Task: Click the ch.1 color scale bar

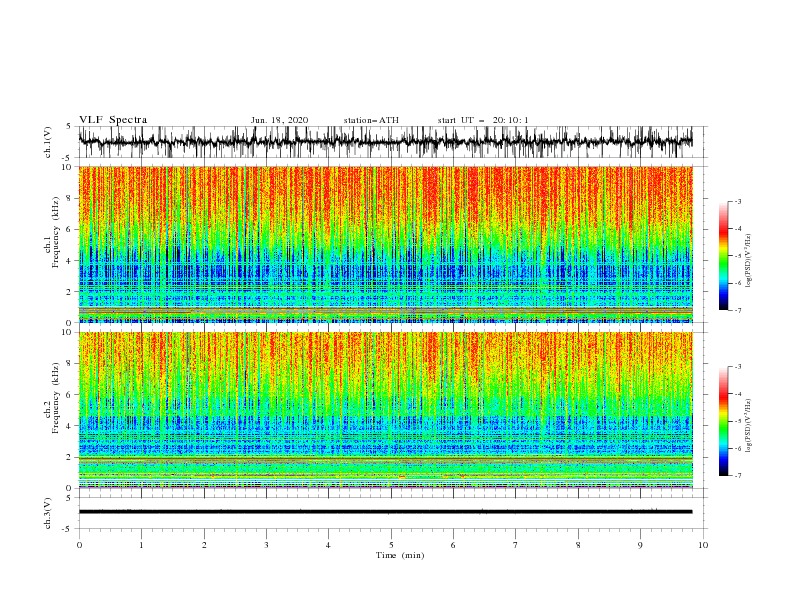Action: click(x=723, y=256)
